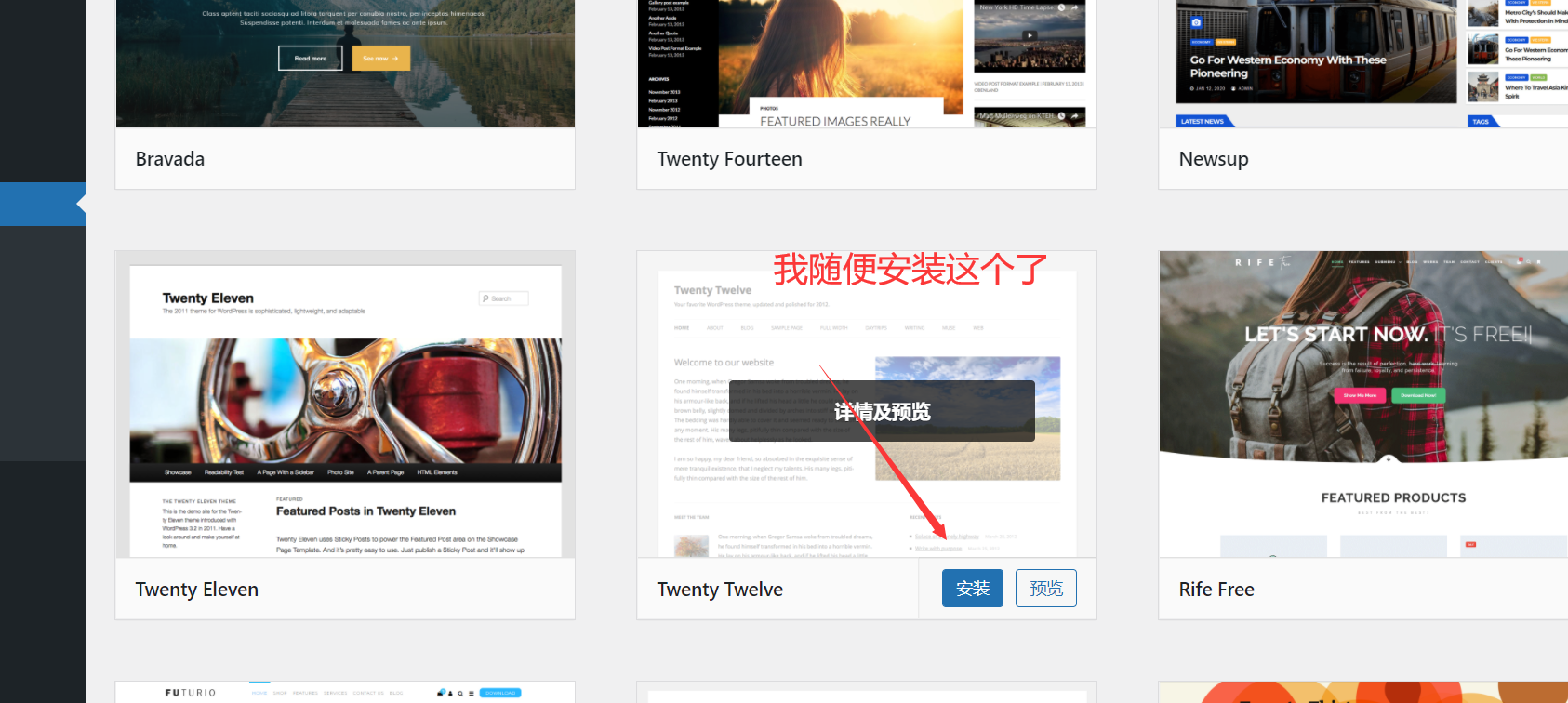Open the Futurio theme thumbnail
Viewport: 1568px width, 703px height.
345,693
